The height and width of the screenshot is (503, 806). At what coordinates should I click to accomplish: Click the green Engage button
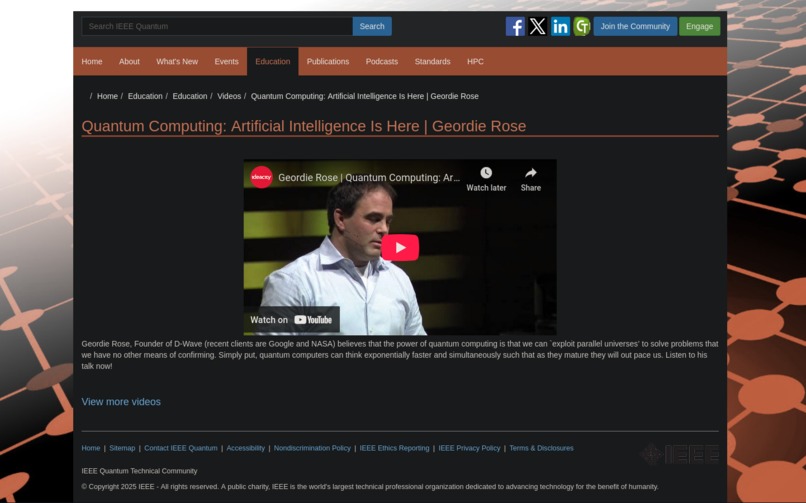[x=700, y=26]
